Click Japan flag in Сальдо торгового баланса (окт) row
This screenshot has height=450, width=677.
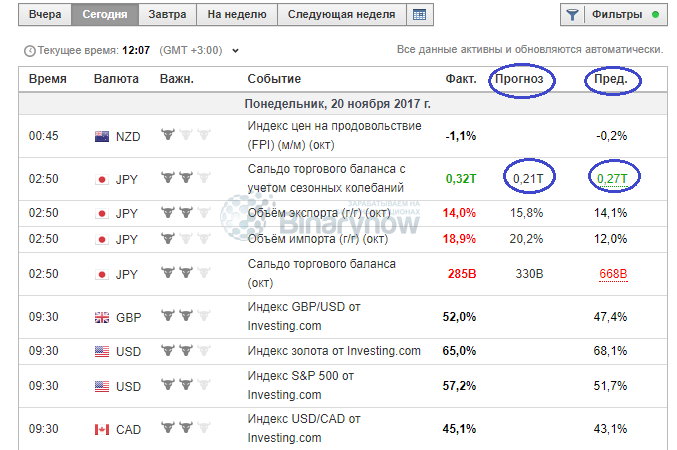[x=102, y=274]
